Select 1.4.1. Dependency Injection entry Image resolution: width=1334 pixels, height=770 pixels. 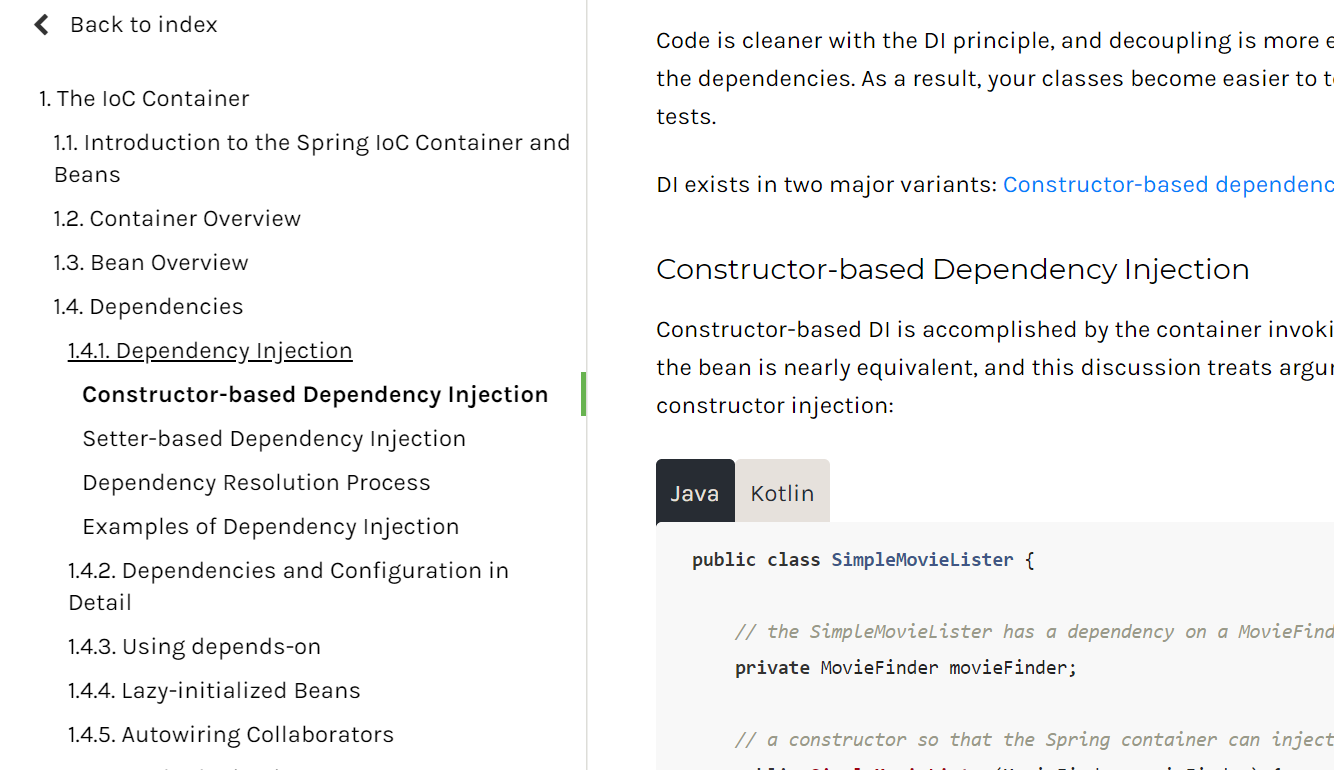[210, 351]
